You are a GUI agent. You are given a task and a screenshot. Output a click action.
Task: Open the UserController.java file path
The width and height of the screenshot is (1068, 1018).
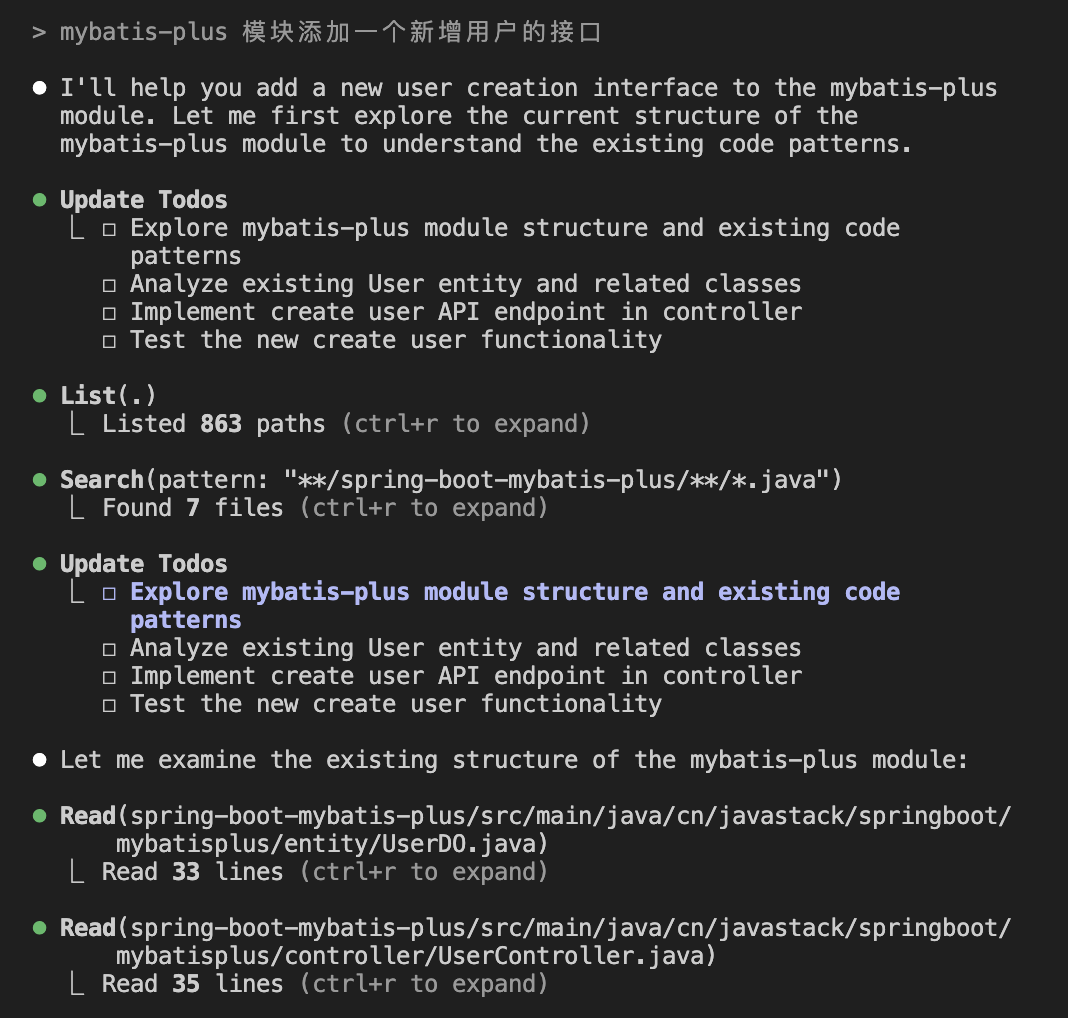coord(415,956)
